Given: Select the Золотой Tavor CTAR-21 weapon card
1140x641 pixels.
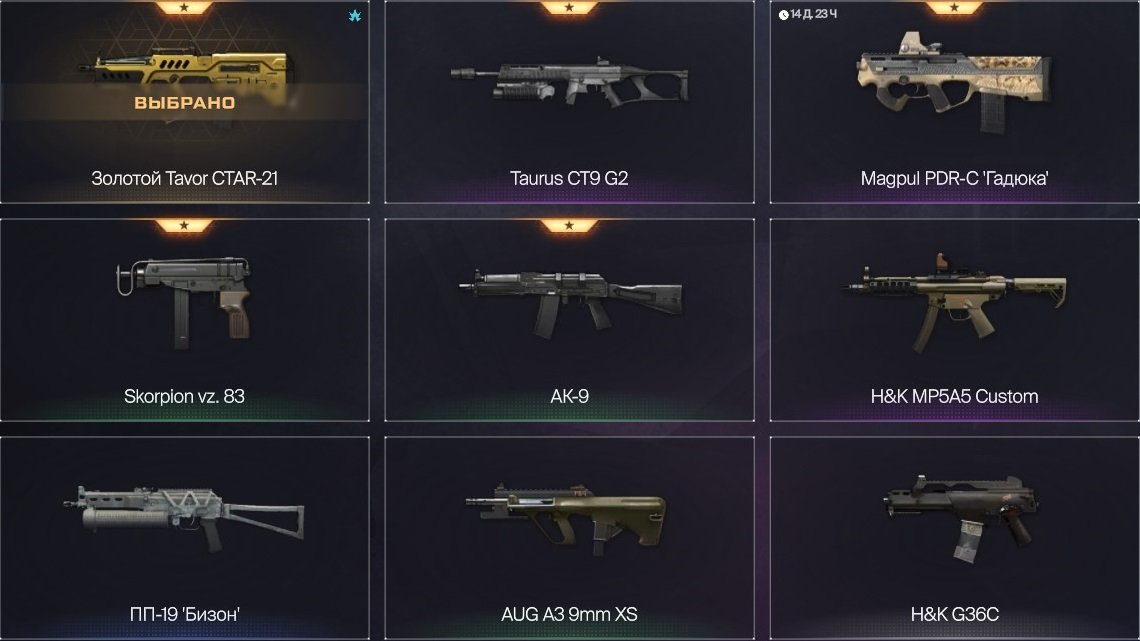Looking at the screenshot, I should (x=185, y=102).
